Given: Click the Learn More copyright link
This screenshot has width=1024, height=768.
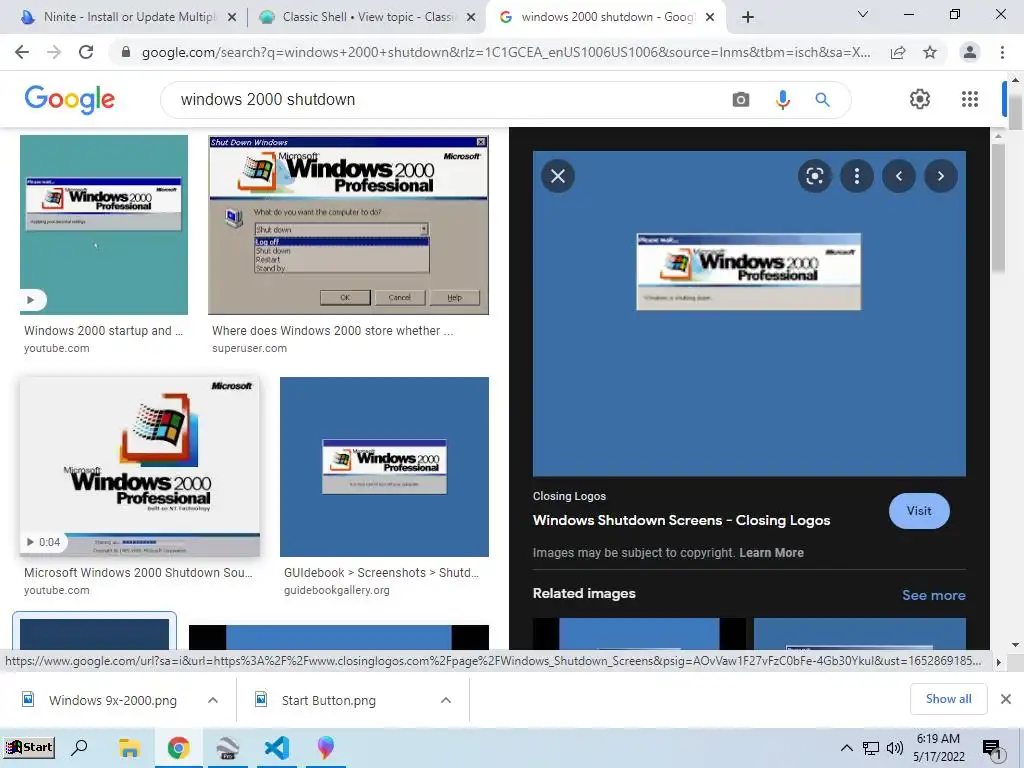Looking at the screenshot, I should point(771,552).
